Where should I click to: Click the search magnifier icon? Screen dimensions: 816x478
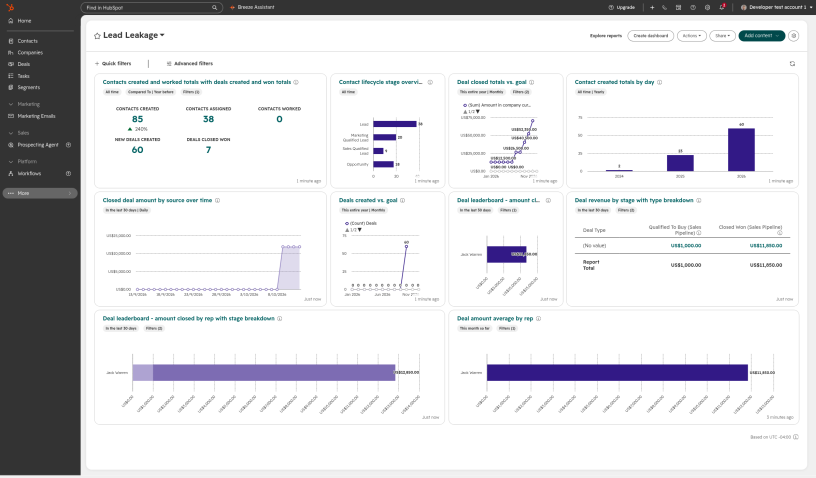(x=214, y=8)
